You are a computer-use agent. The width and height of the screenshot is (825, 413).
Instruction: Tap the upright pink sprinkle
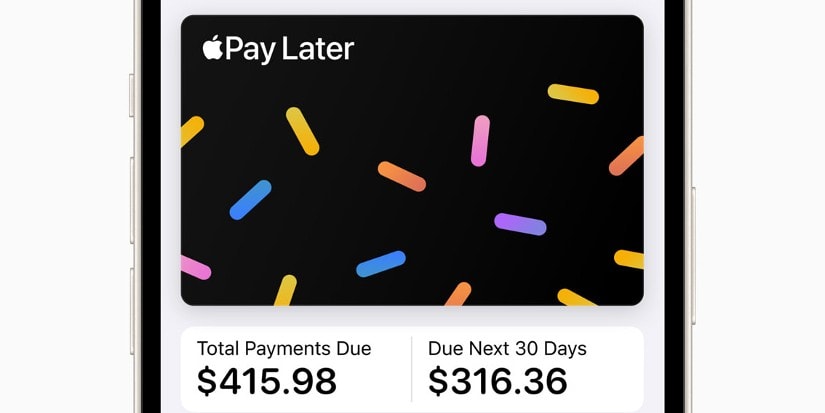pos(480,140)
